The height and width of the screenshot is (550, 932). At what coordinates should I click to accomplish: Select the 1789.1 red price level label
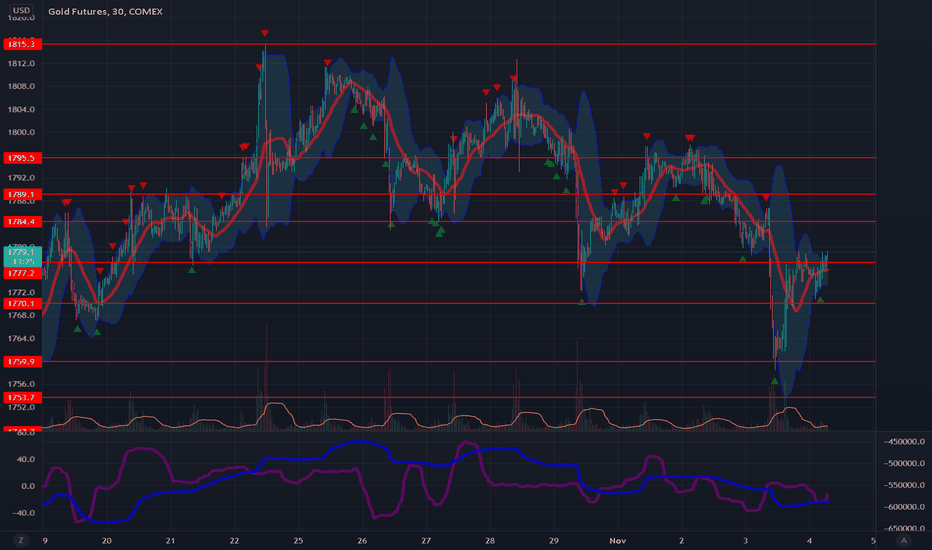[x=22, y=194]
